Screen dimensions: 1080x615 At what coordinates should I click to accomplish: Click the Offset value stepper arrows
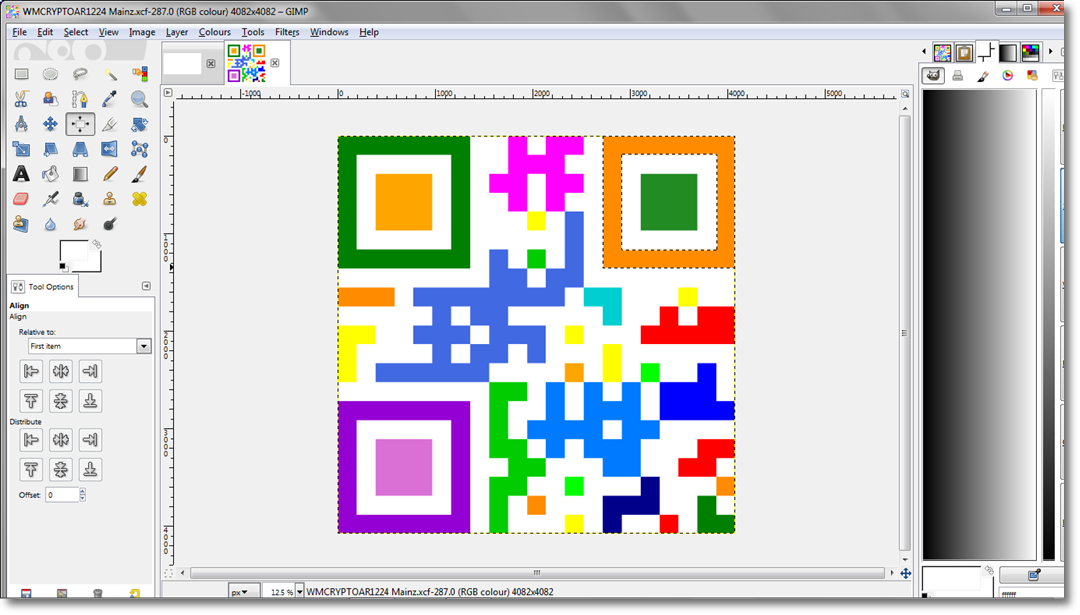(83, 494)
